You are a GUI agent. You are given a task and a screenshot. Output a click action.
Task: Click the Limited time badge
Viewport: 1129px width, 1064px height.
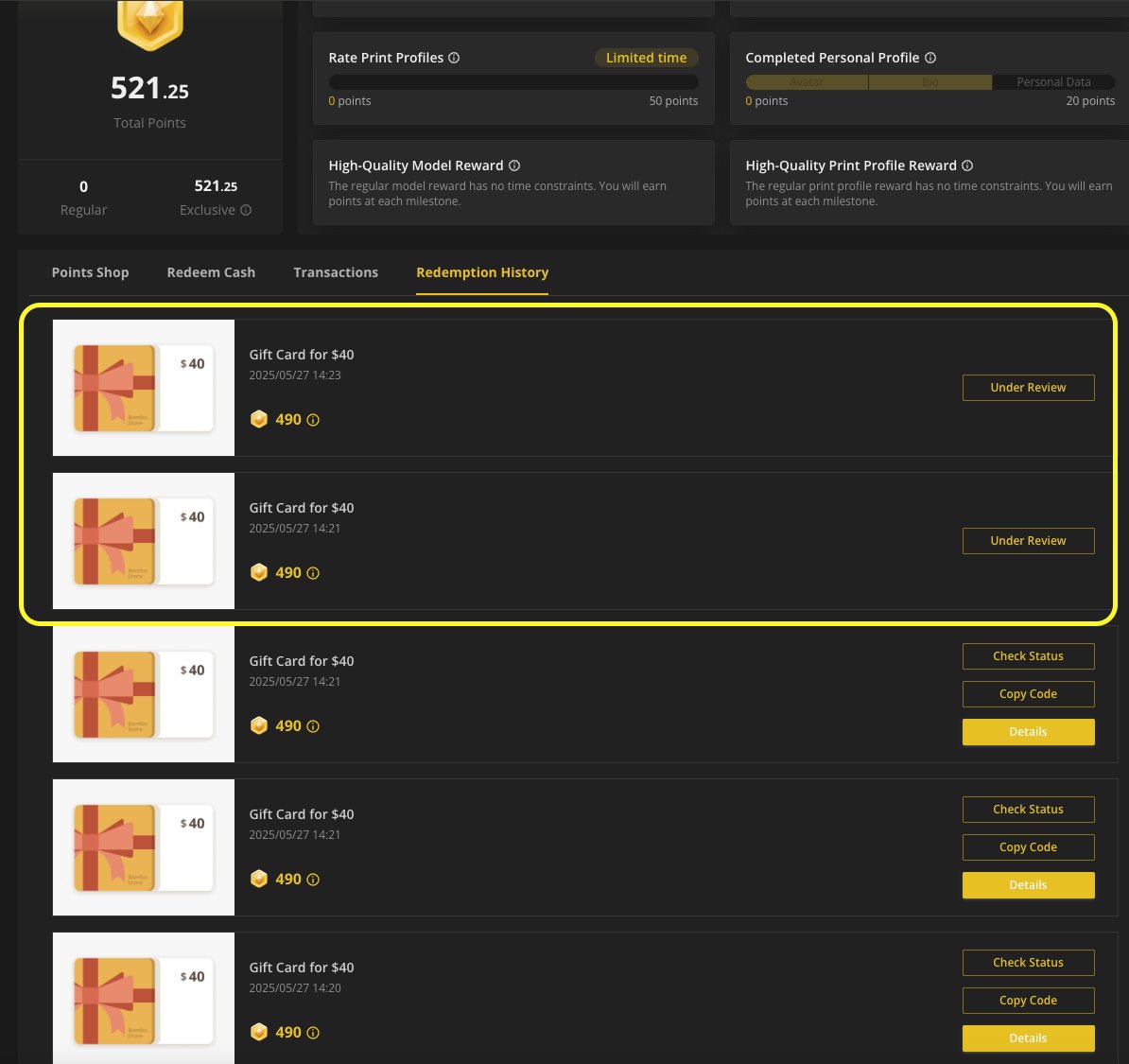tap(646, 58)
